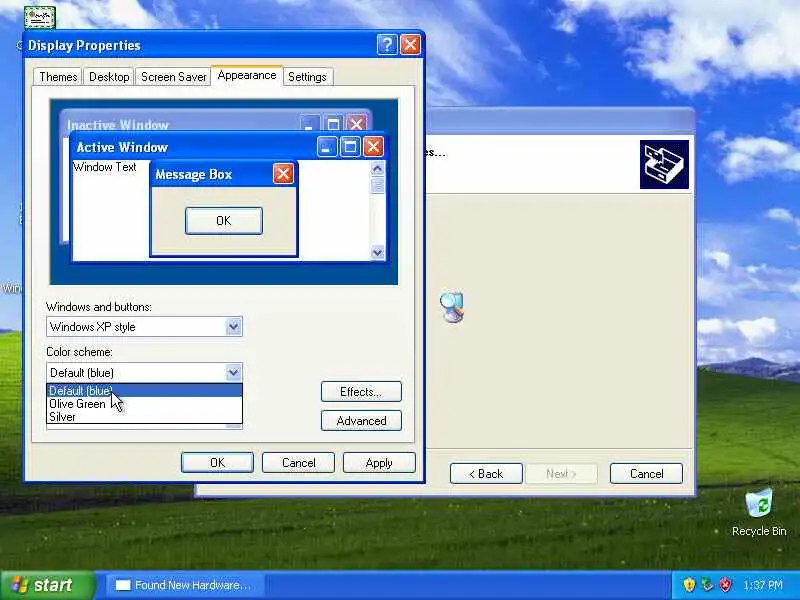Open the Recycle Bin desktop icon

(x=759, y=513)
